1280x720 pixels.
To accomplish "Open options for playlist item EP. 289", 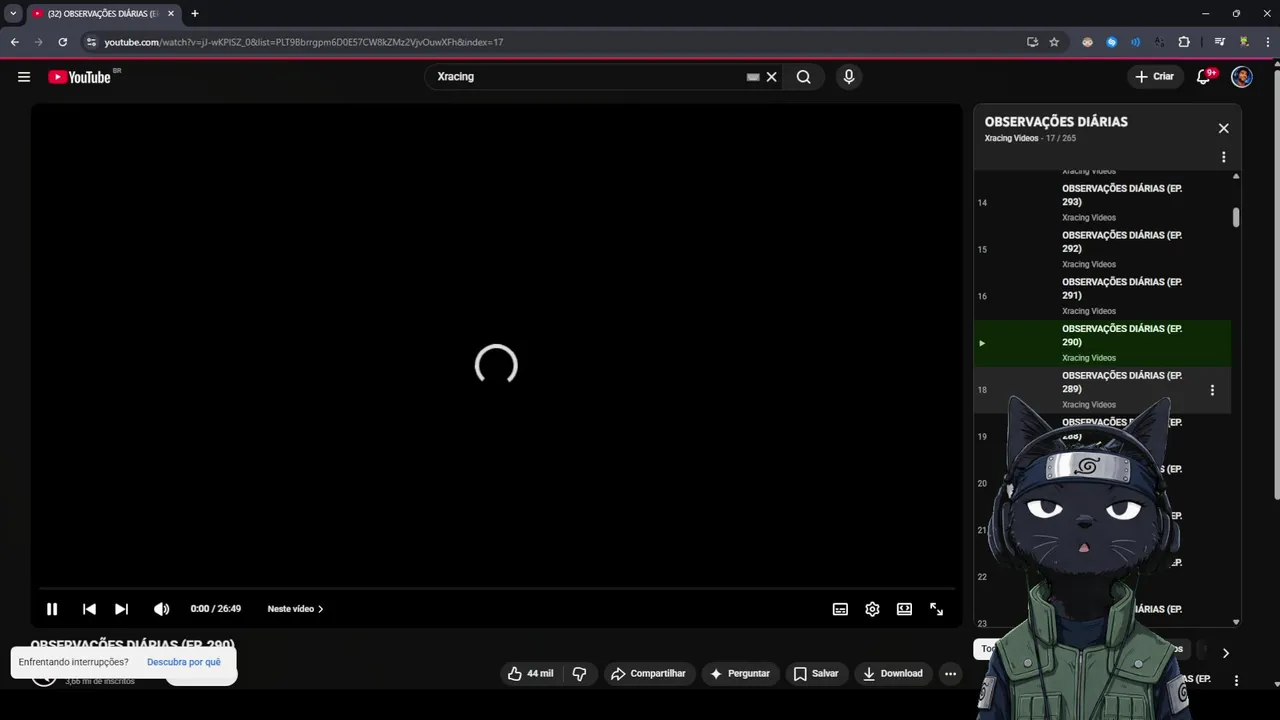I will pos(1212,390).
